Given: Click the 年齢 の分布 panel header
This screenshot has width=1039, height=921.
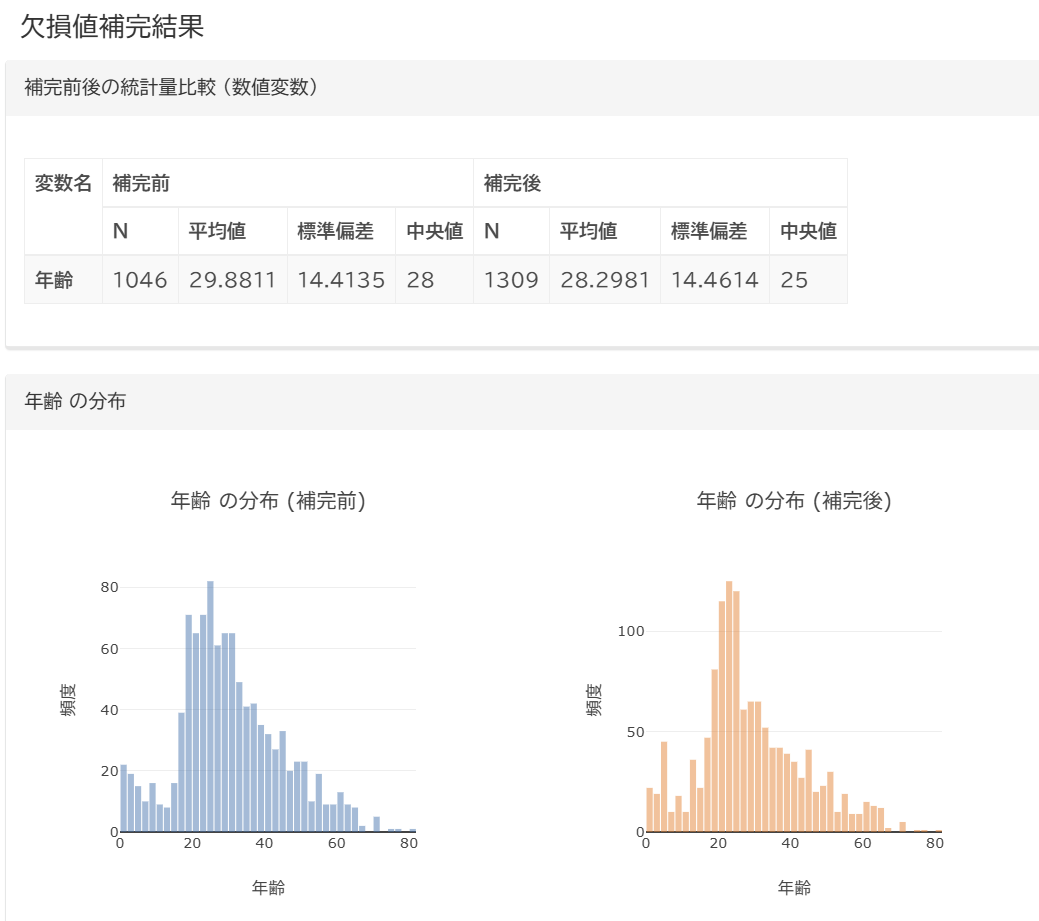Looking at the screenshot, I should point(75,401).
